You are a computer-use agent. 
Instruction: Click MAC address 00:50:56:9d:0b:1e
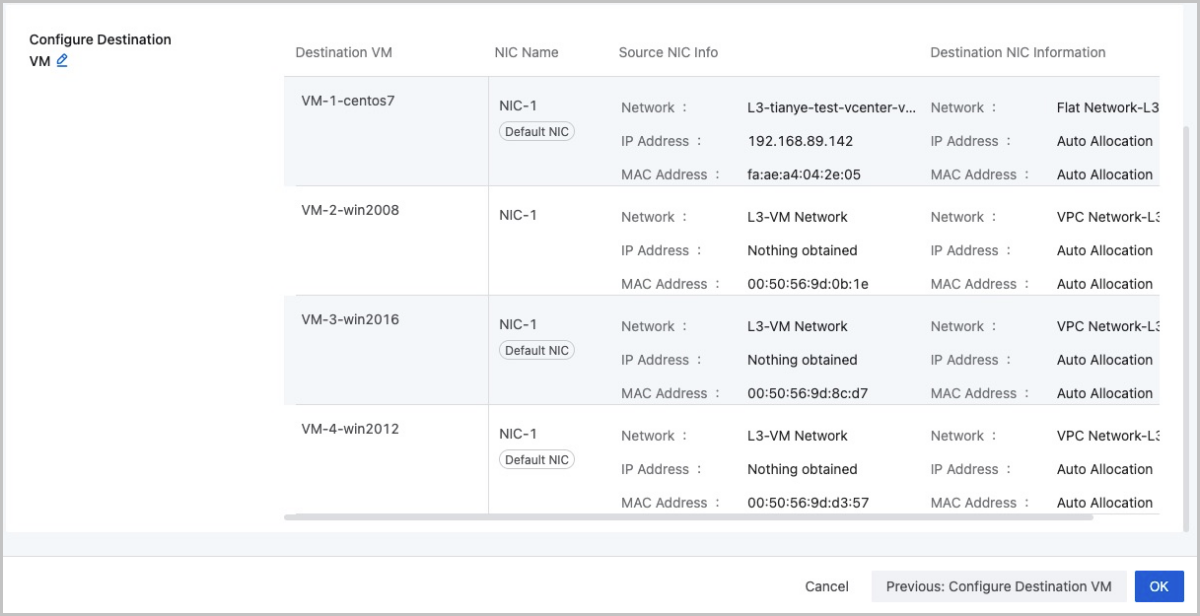click(807, 284)
